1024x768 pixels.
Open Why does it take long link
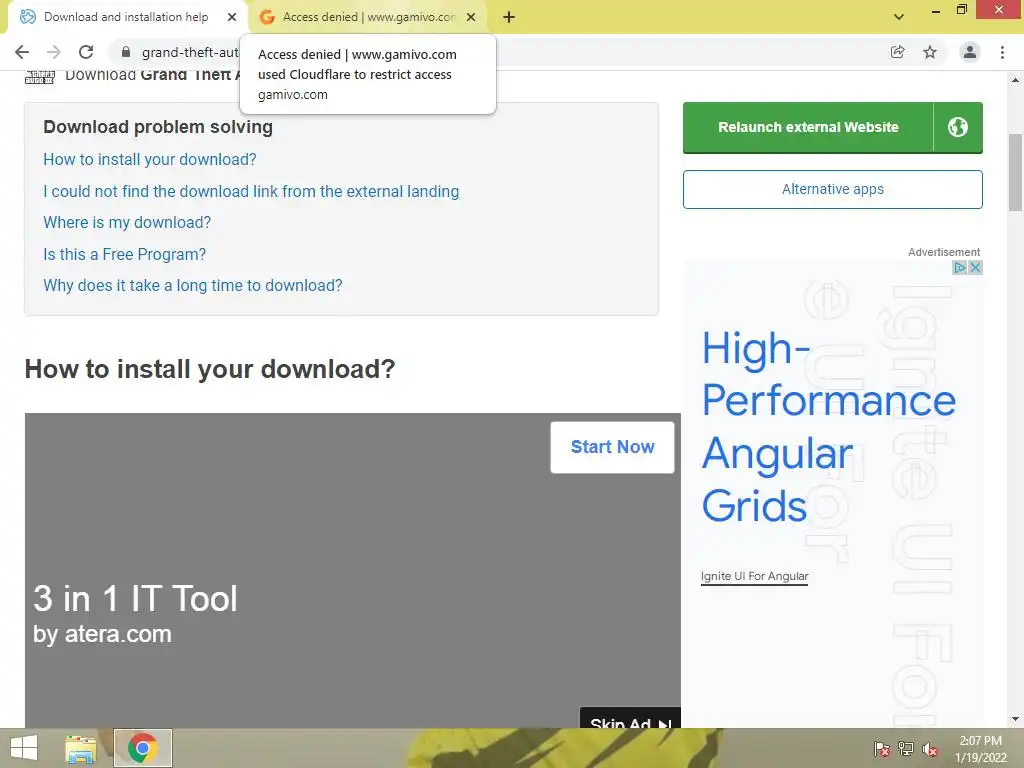click(193, 285)
